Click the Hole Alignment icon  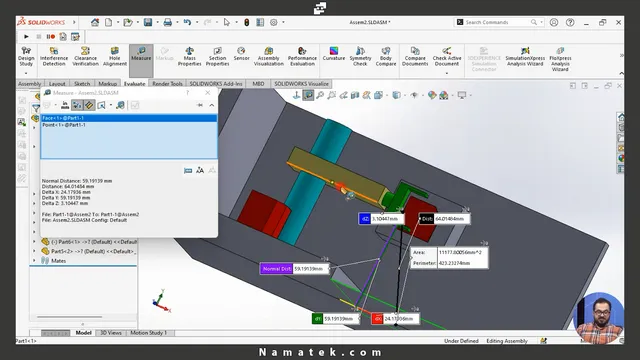[x=115, y=56]
